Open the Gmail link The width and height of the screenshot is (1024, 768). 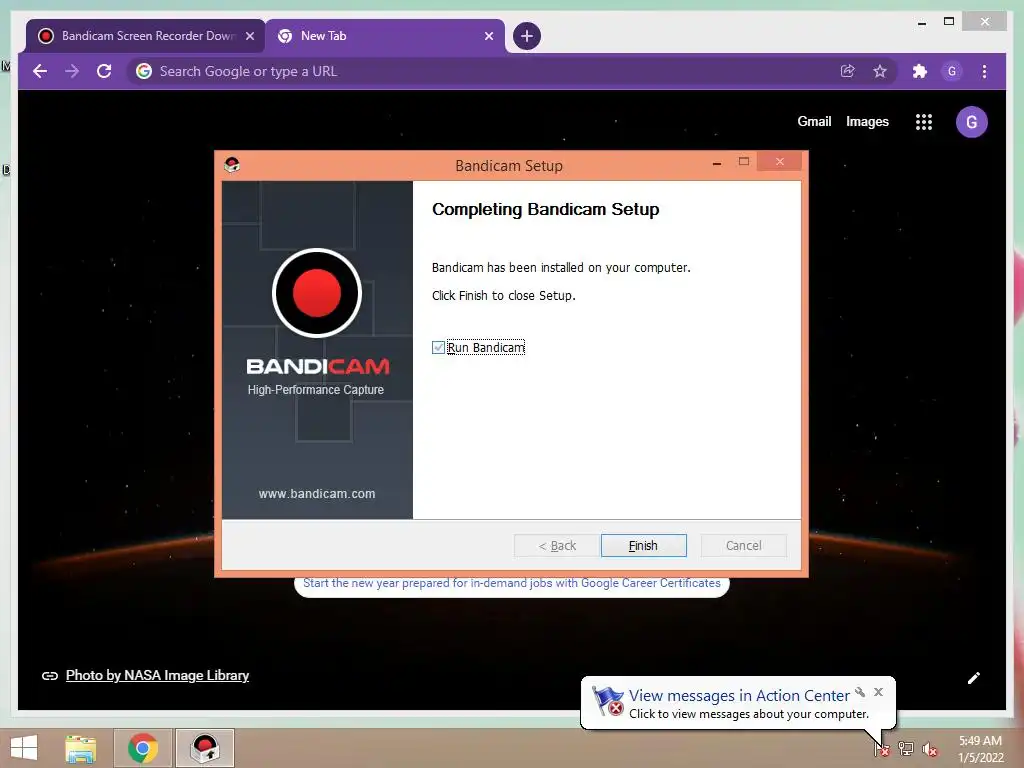pos(814,121)
